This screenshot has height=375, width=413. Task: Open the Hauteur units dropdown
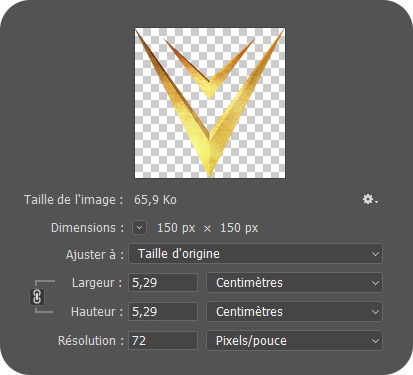click(x=295, y=312)
